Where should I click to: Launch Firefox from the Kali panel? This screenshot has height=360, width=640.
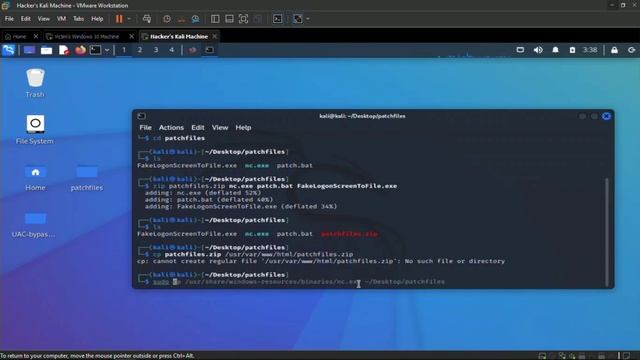(80, 50)
